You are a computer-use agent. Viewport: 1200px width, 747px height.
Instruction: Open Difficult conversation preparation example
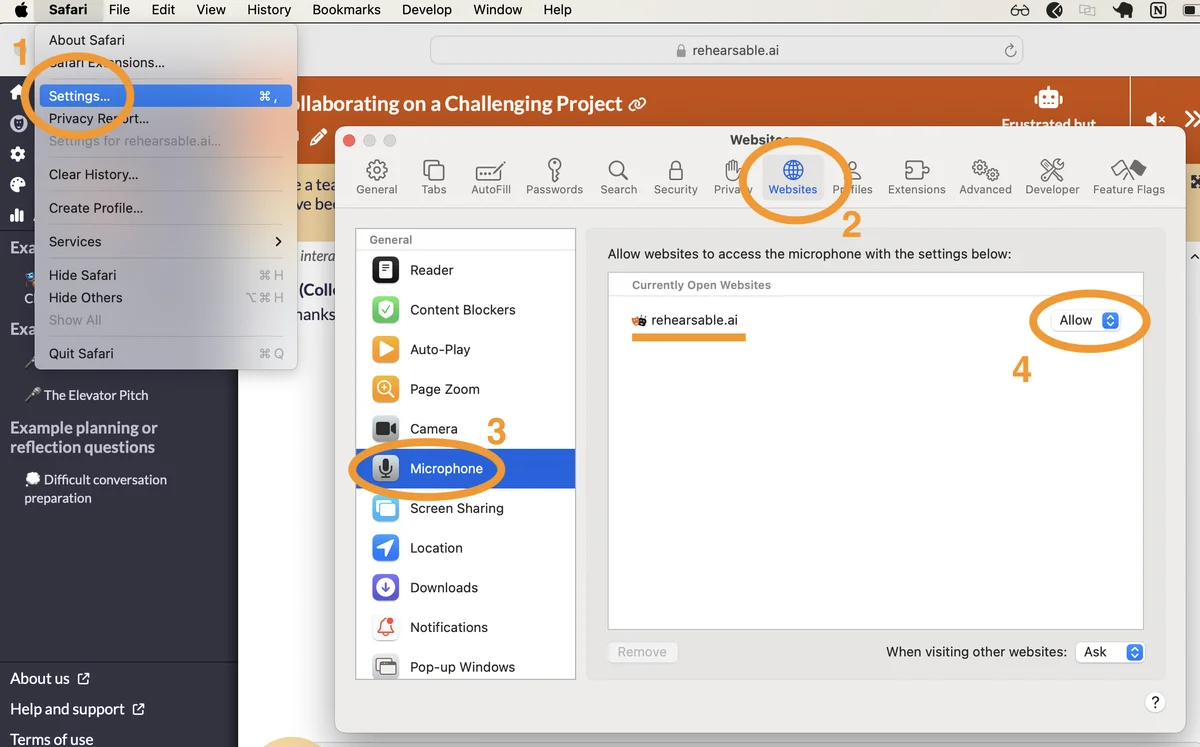coord(96,489)
